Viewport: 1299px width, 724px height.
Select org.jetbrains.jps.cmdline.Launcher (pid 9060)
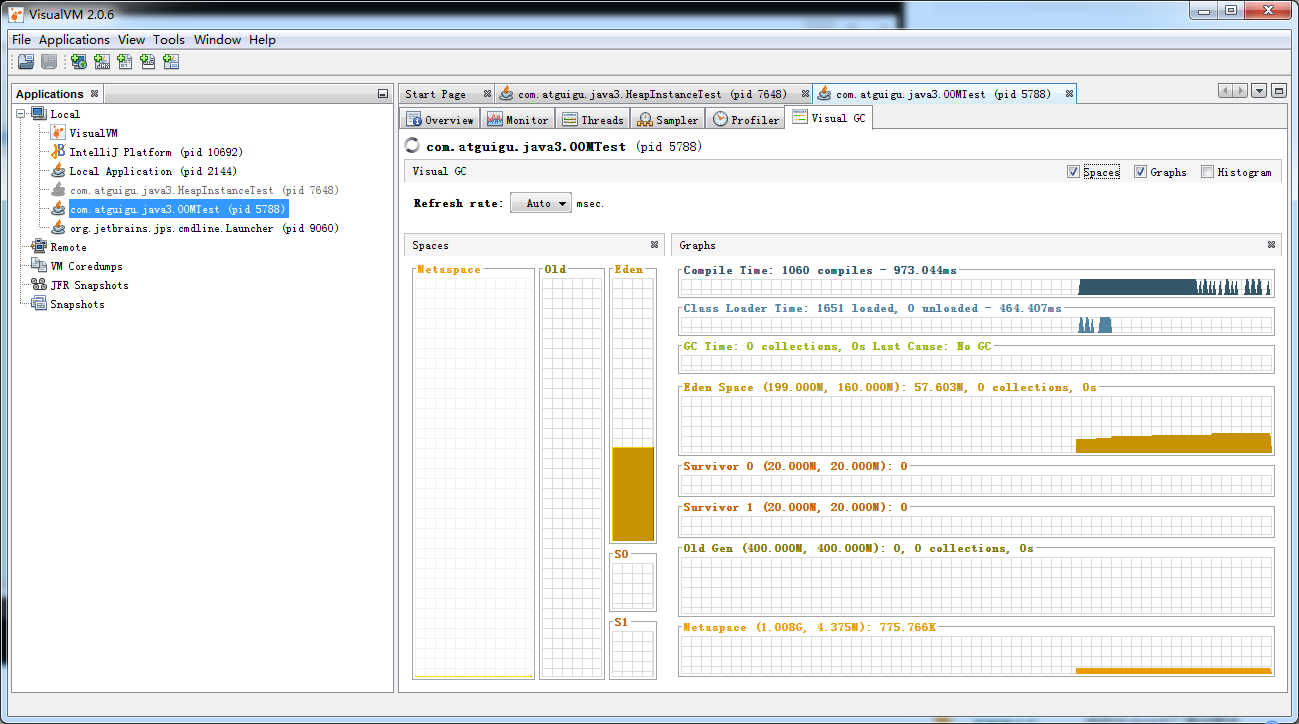coord(204,228)
